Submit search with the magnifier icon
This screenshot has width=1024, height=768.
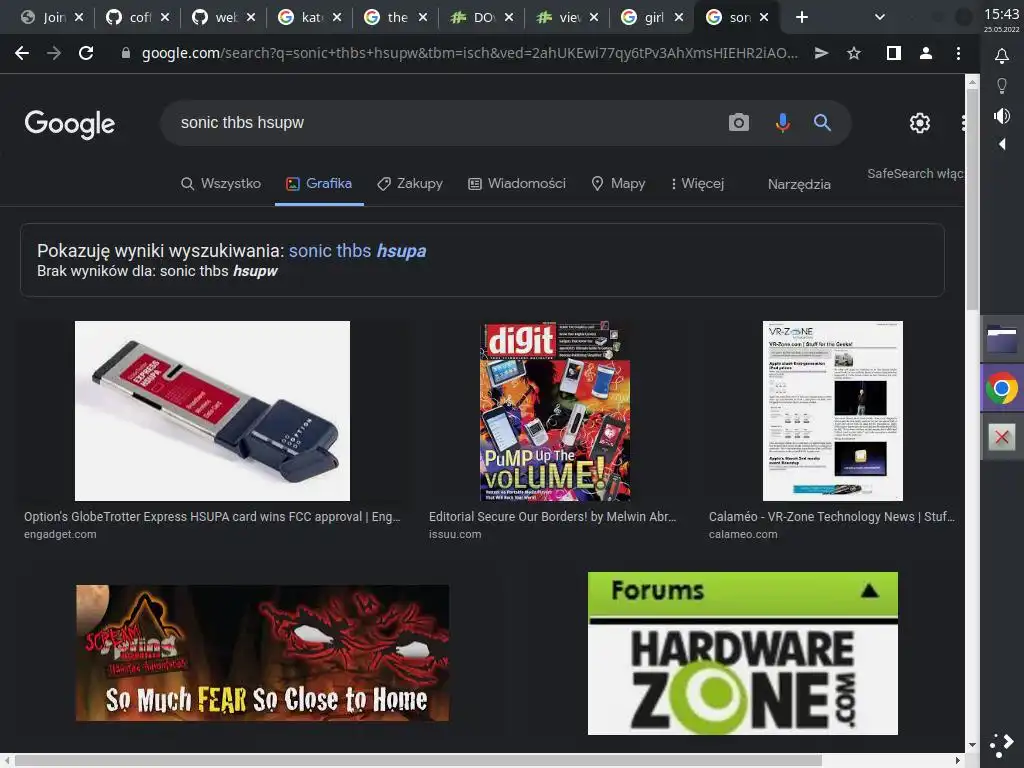[x=822, y=122]
